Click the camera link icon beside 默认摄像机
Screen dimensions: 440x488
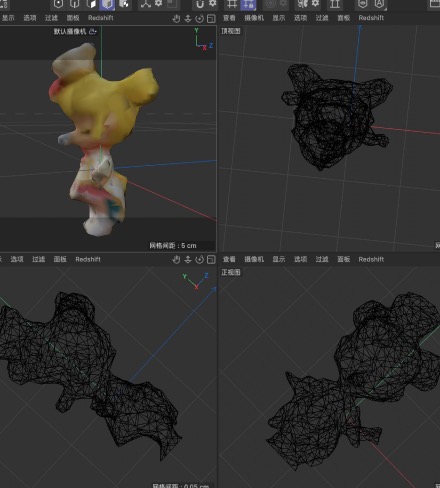(93, 32)
